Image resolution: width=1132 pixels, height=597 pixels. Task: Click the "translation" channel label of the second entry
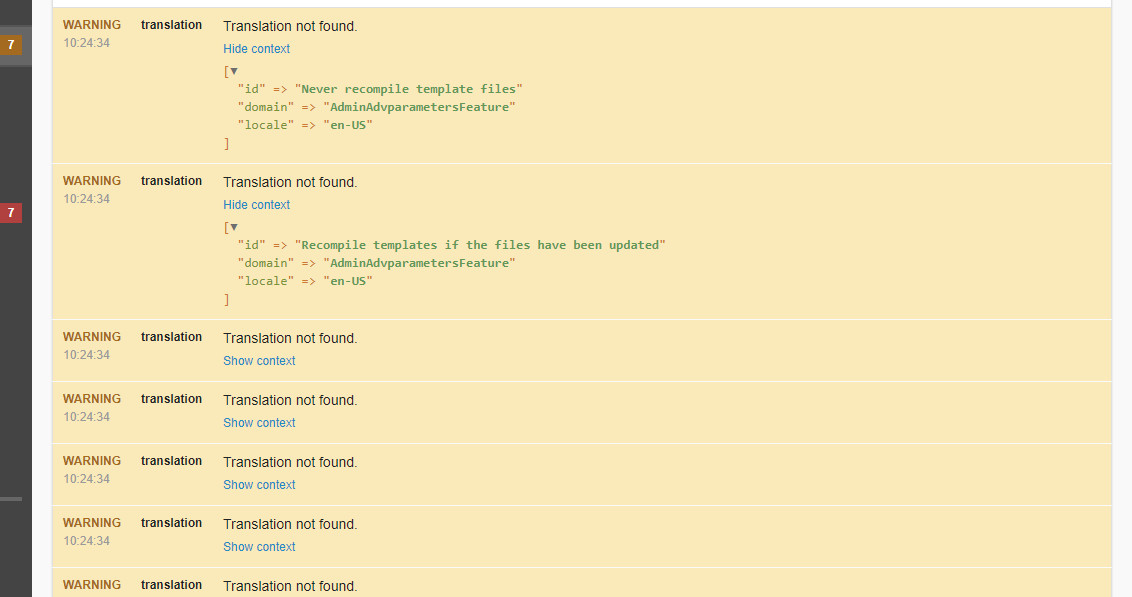171,181
